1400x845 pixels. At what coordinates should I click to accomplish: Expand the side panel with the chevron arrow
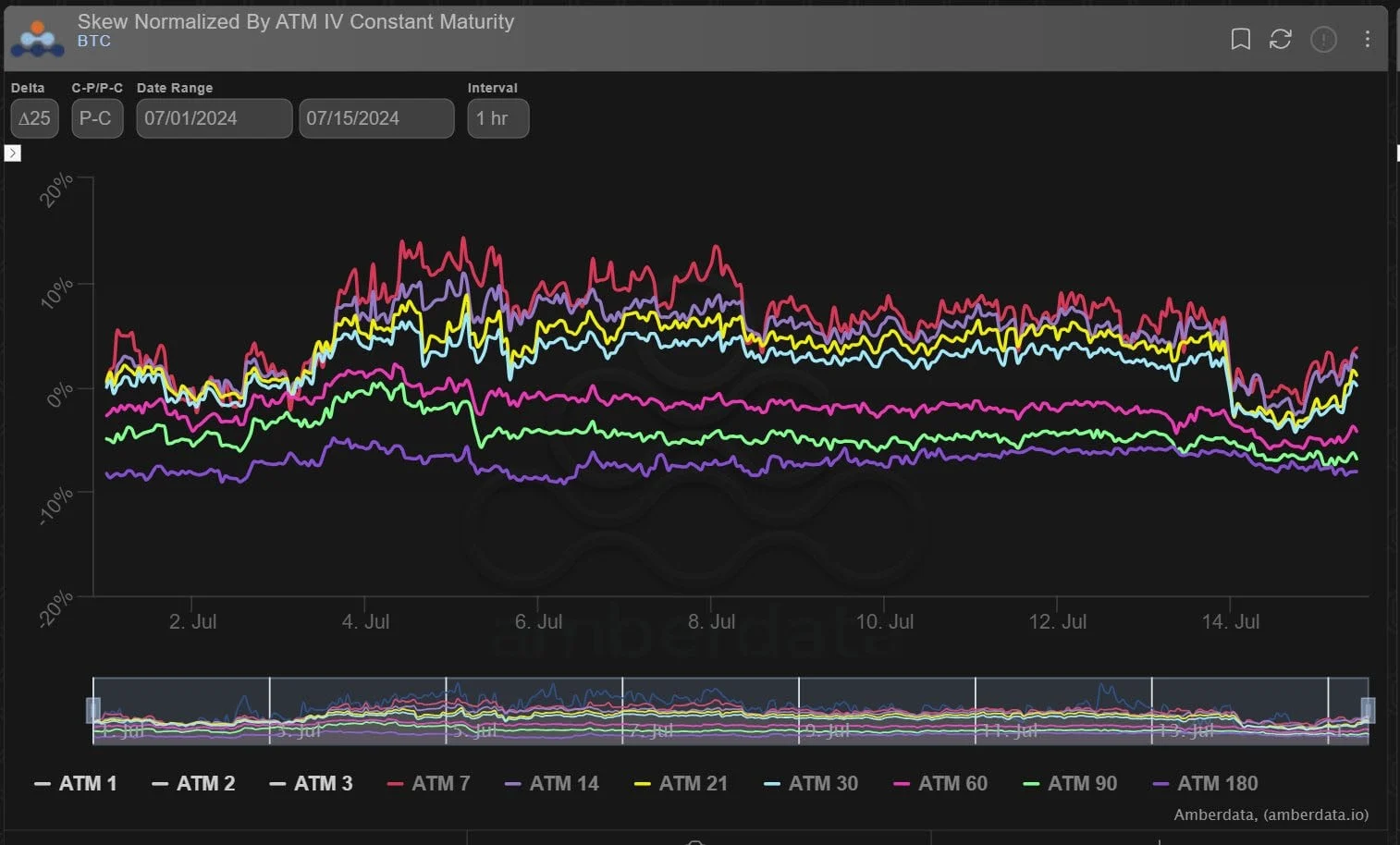coord(13,153)
